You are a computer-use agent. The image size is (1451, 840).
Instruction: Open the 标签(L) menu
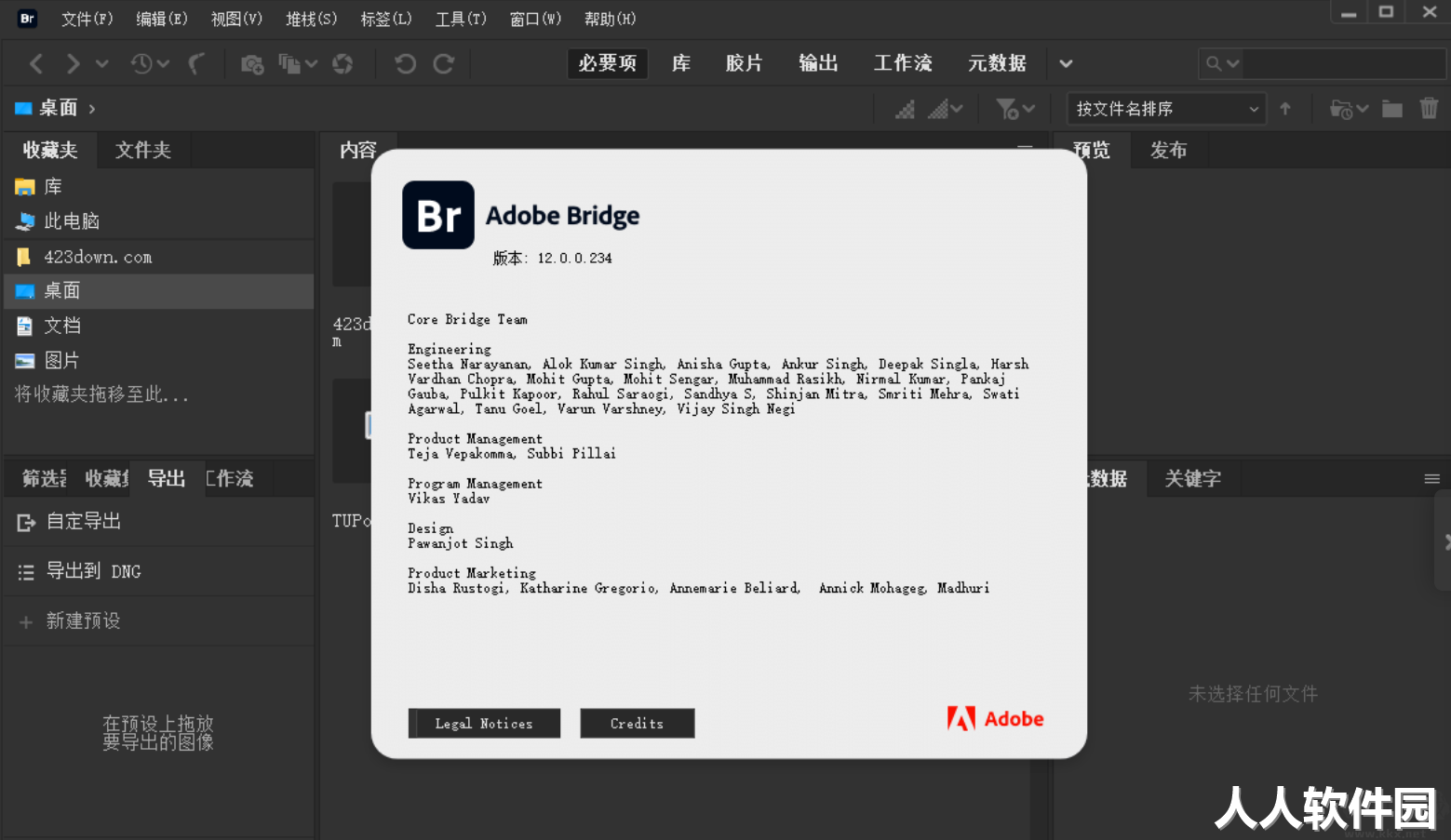pos(386,19)
